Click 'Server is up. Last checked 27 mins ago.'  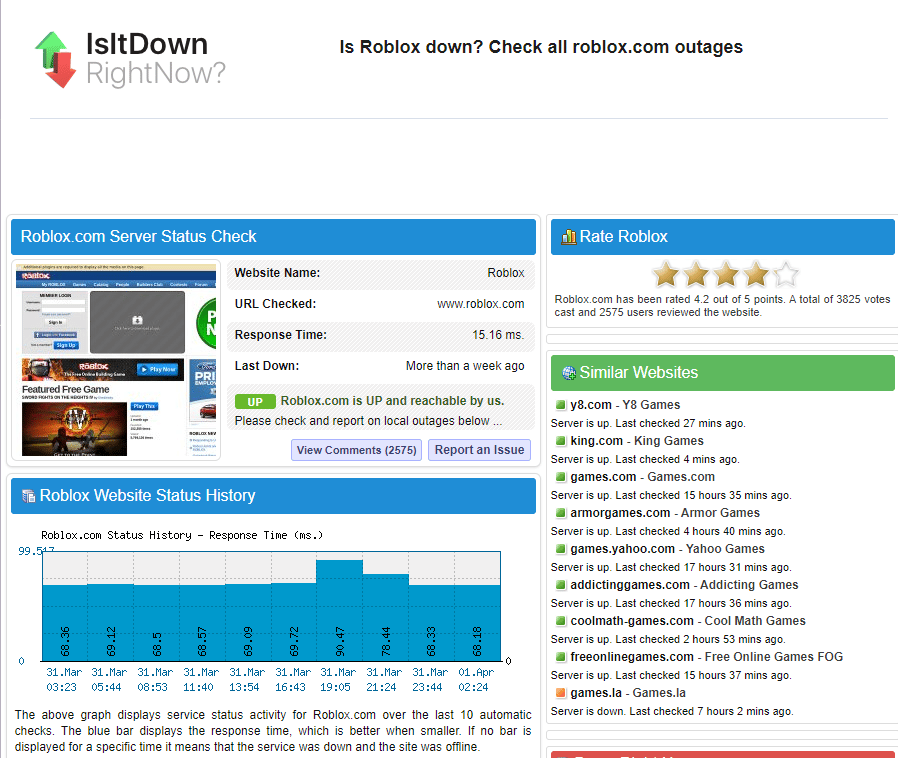[x=648, y=424]
